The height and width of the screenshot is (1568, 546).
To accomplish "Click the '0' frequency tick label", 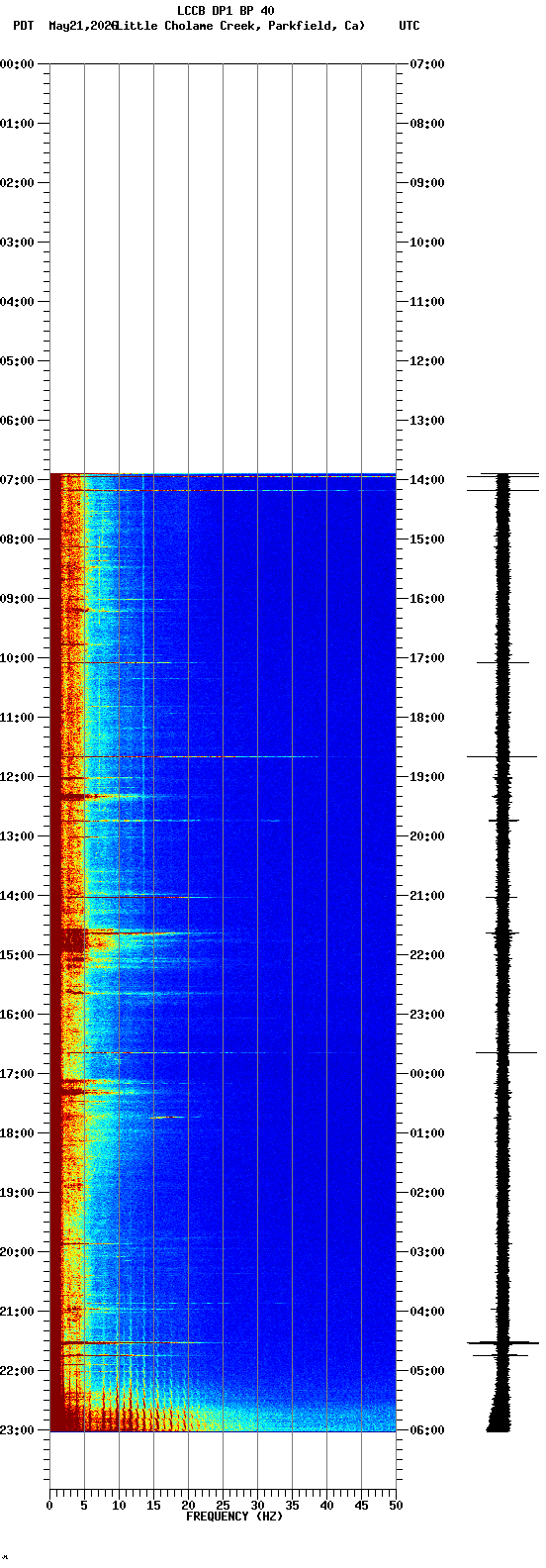I will pyautogui.click(x=49, y=1506).
